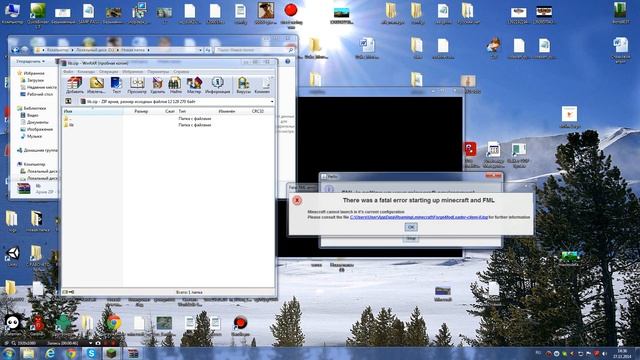Click the Найти (Find) binoculars icon
Screen dimensions: 640x360
tap(175, 85)
